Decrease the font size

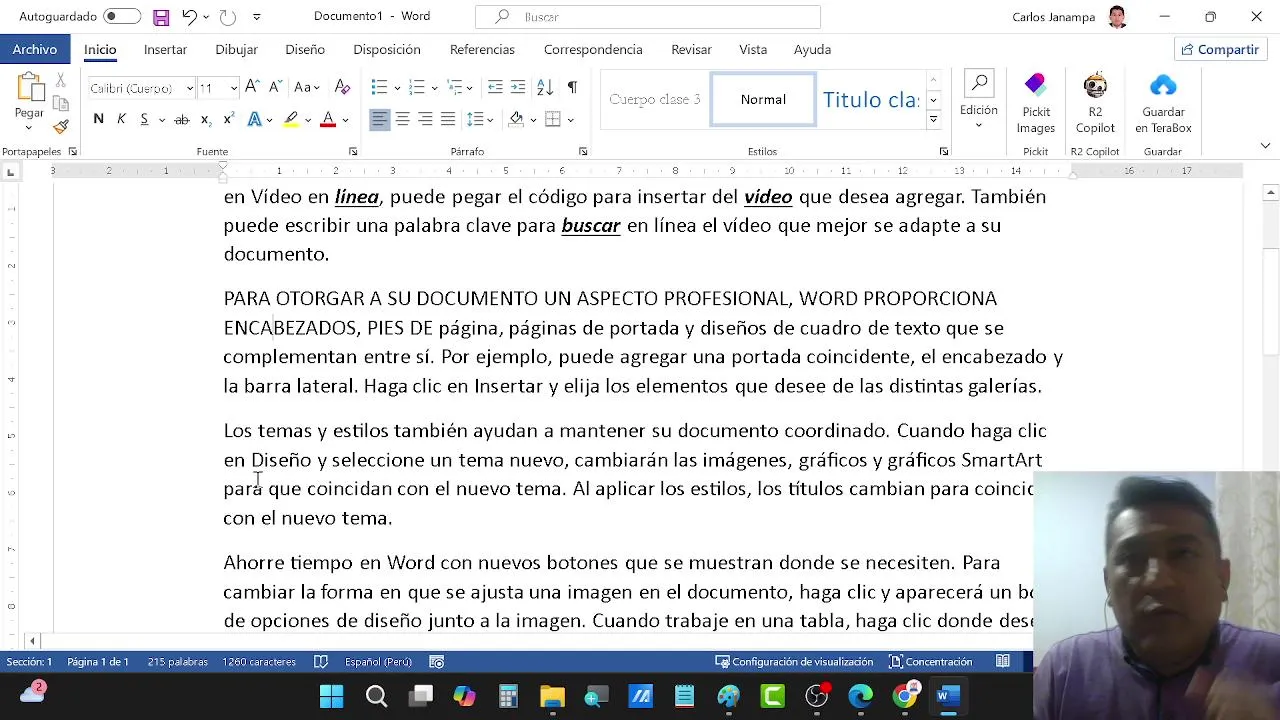[273, 87]
